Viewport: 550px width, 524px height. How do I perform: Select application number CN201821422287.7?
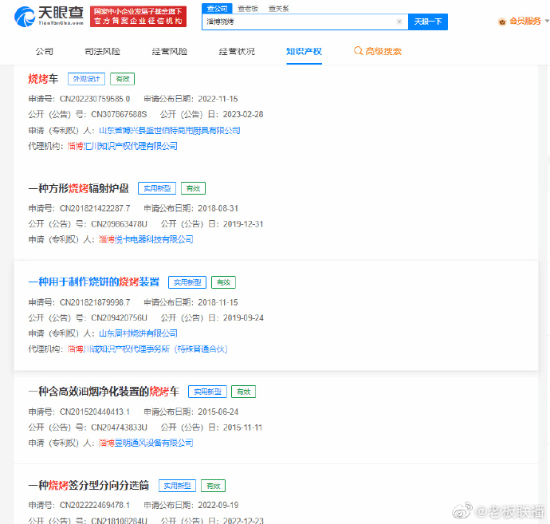[95, 208]
